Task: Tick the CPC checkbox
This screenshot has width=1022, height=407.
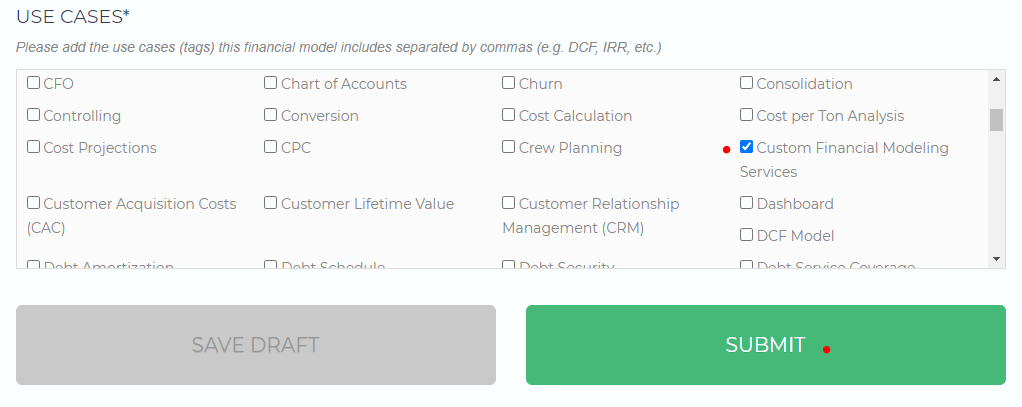Action: [270, 147]
